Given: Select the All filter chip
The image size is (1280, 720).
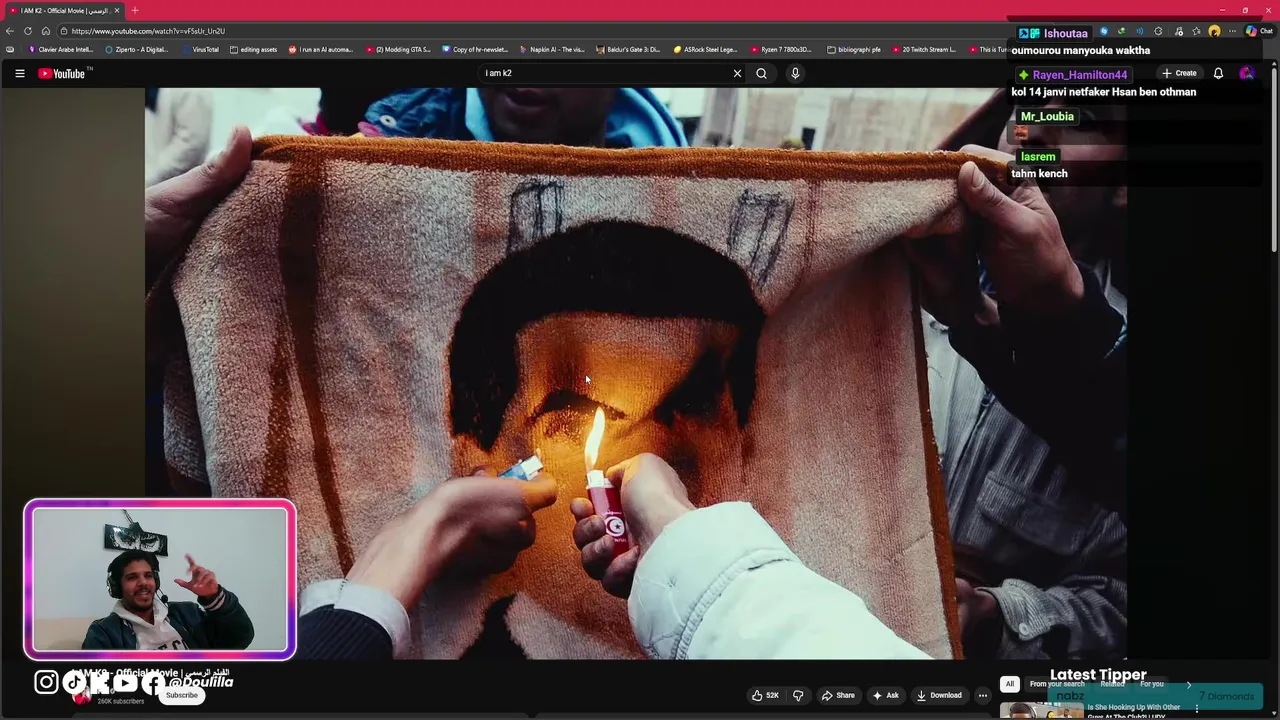Looking at the screenshot, I should click(x=1010, y=684).
